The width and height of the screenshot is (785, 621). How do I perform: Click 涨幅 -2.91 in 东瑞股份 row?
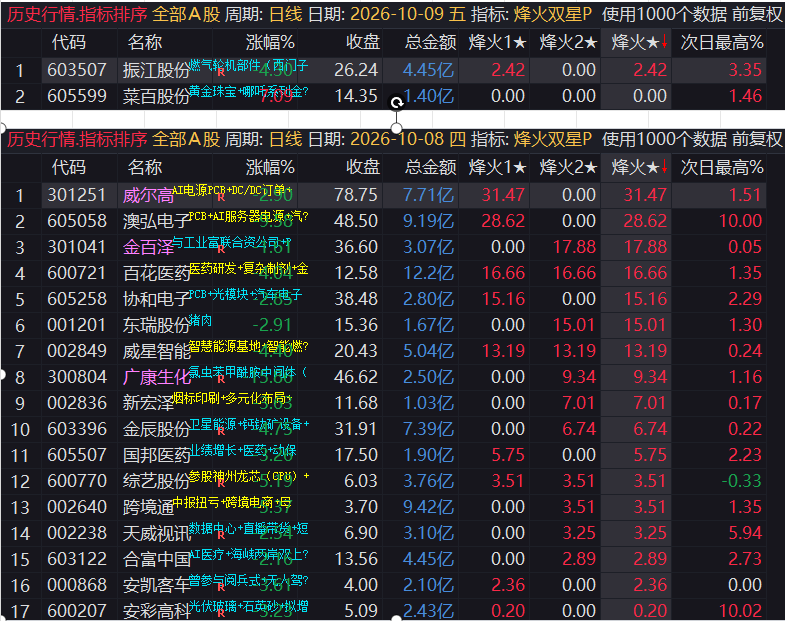click(272, 325)
